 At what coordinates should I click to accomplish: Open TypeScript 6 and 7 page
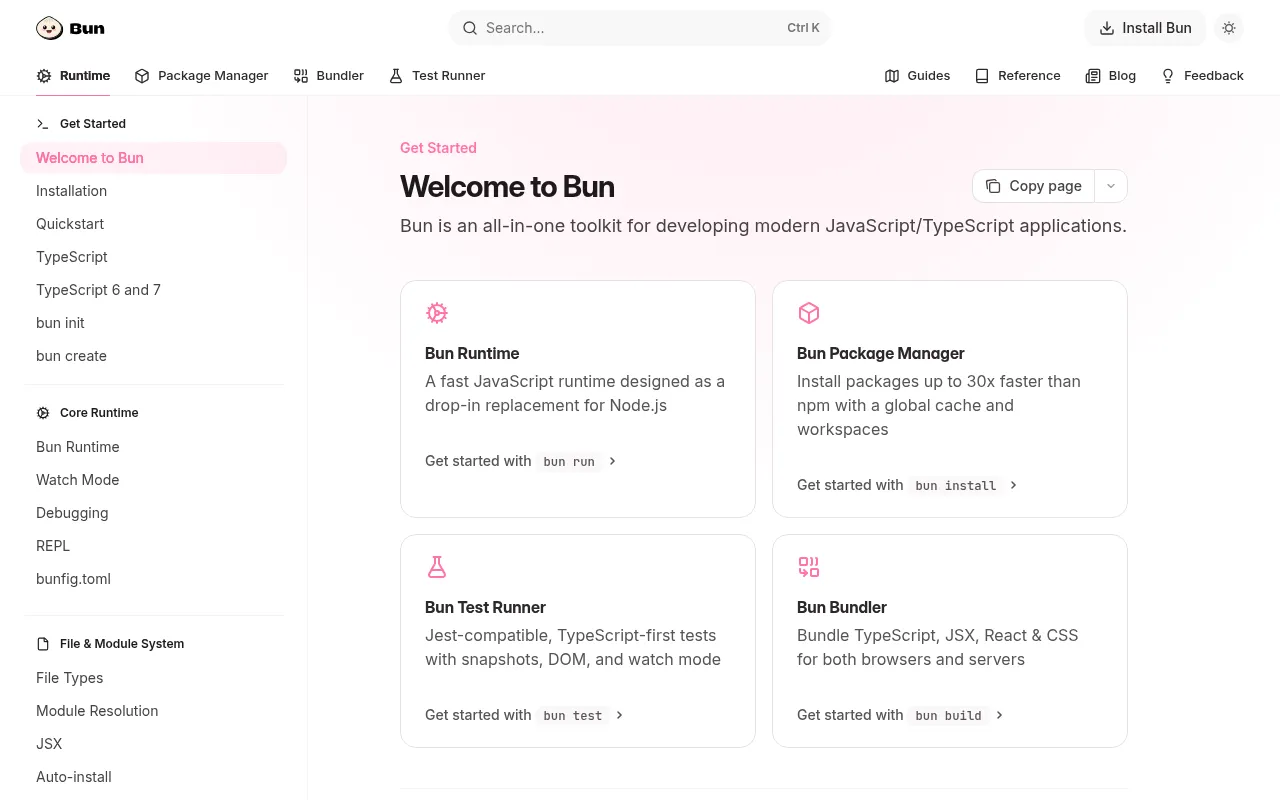pyautogui.click(x=153, y=290)
